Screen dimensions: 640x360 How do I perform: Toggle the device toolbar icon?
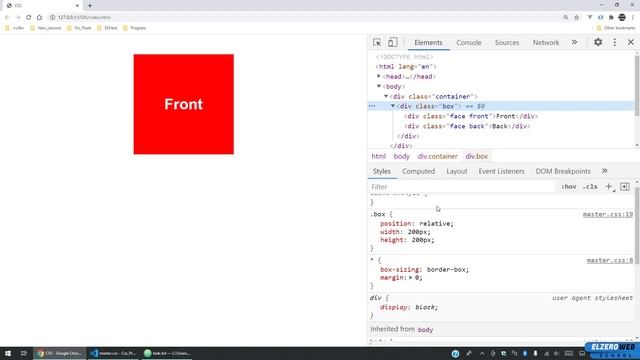coord(392,42)
